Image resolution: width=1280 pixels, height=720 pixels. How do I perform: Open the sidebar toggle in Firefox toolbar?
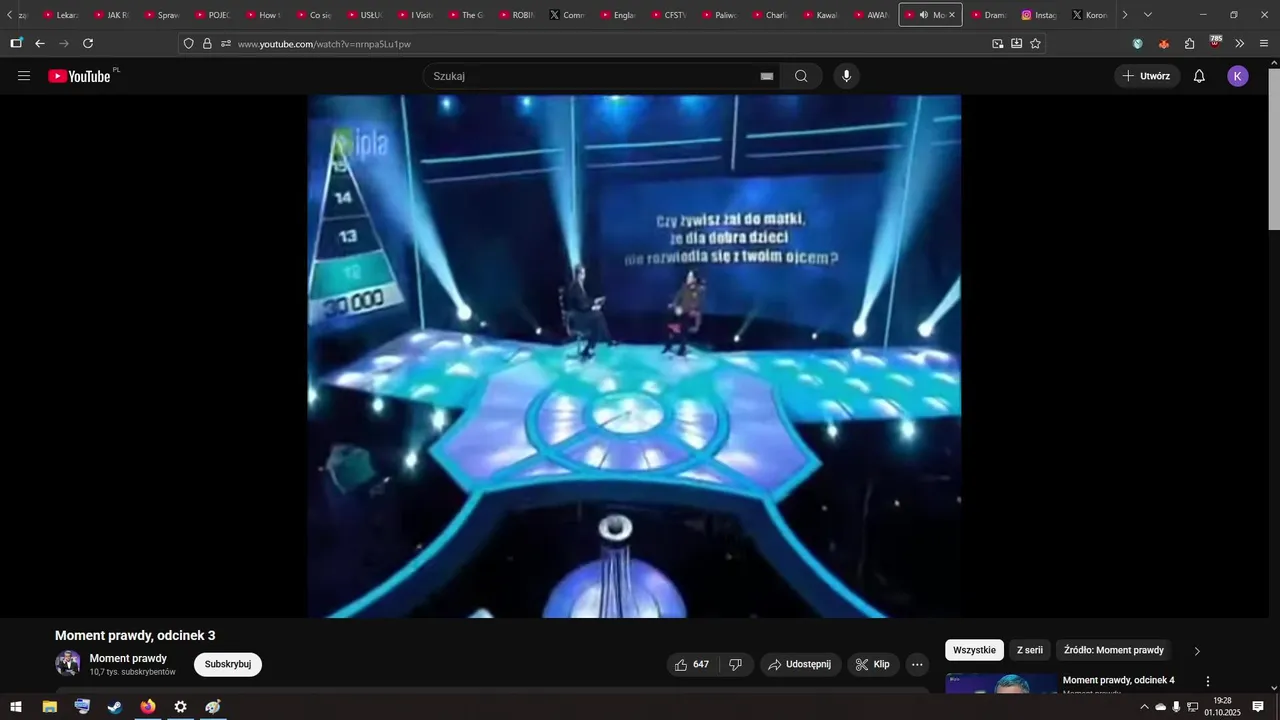click(15, 43)
